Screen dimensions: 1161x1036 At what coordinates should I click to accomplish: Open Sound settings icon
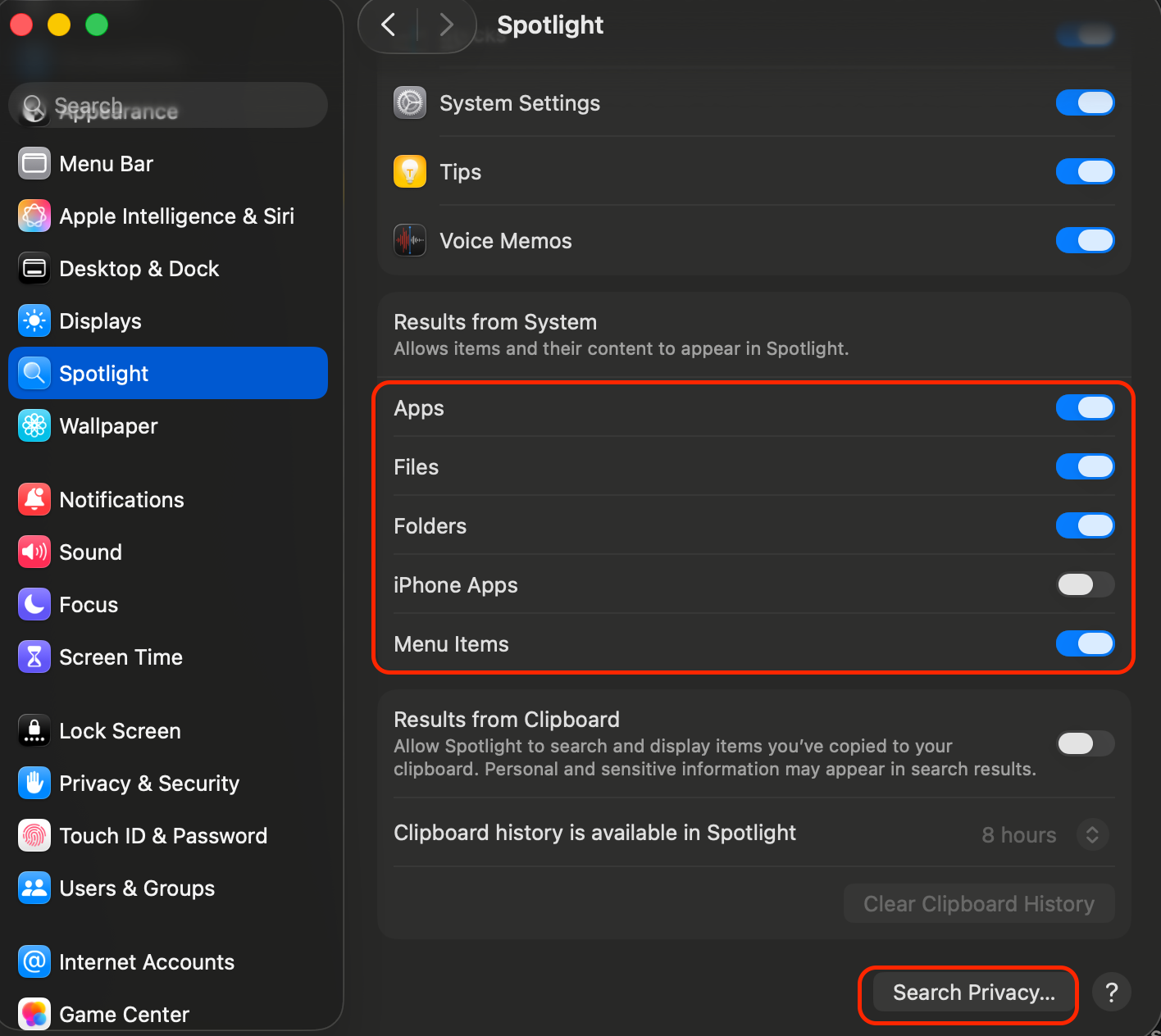[x=34, y=552]
